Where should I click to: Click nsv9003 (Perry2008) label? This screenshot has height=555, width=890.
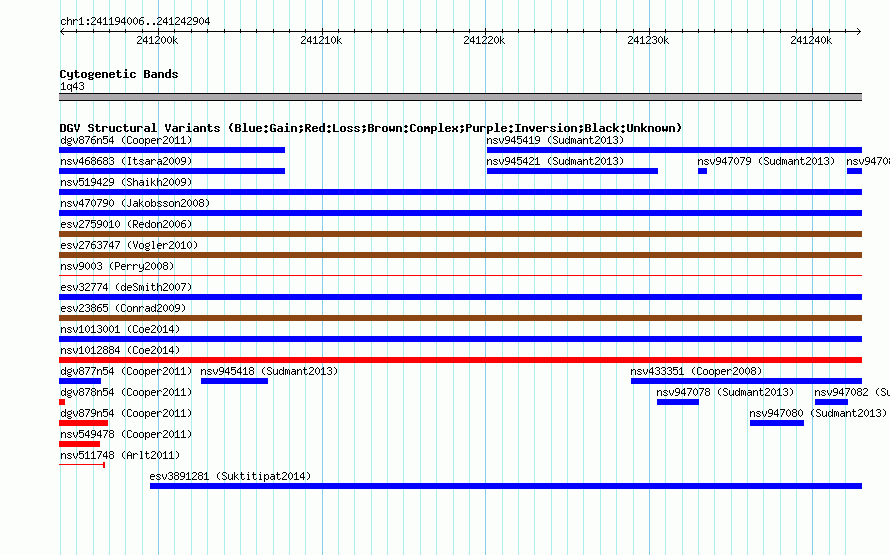tap(117, 266)
